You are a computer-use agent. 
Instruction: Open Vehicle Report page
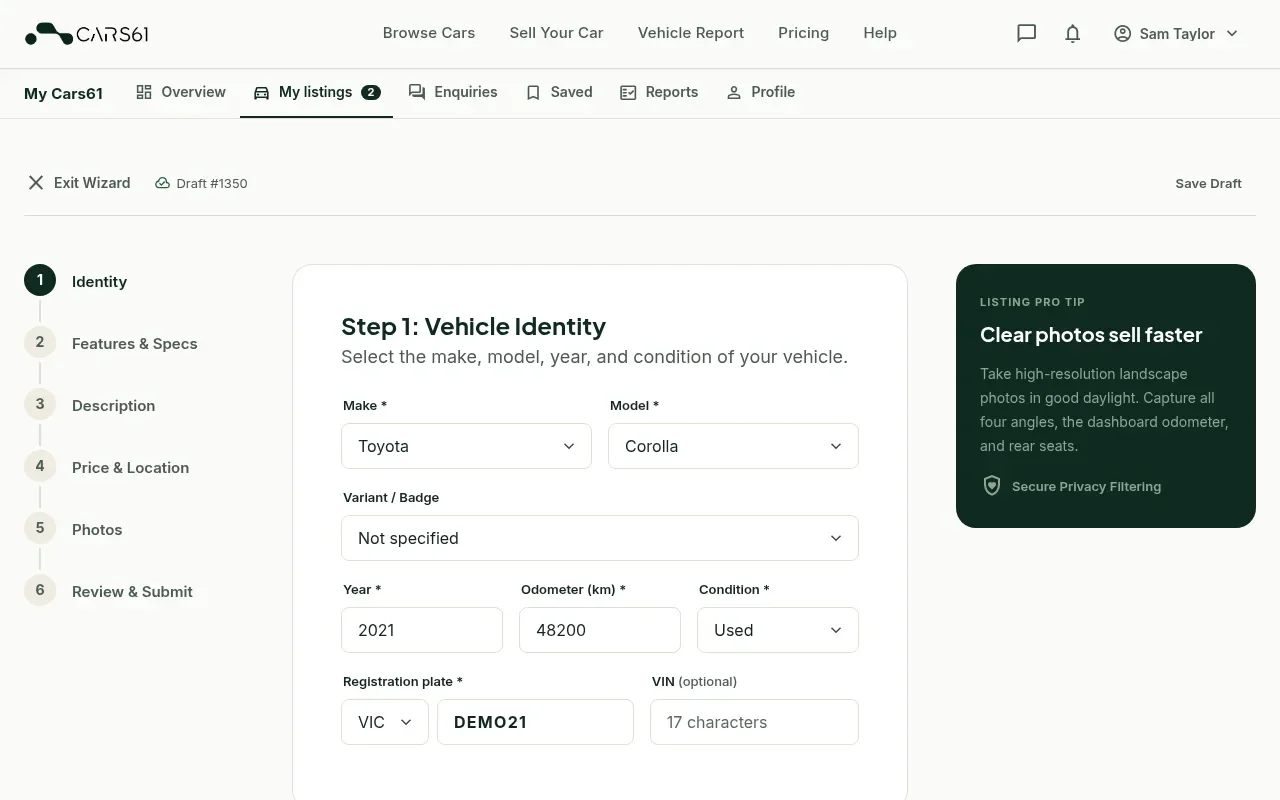691,33
